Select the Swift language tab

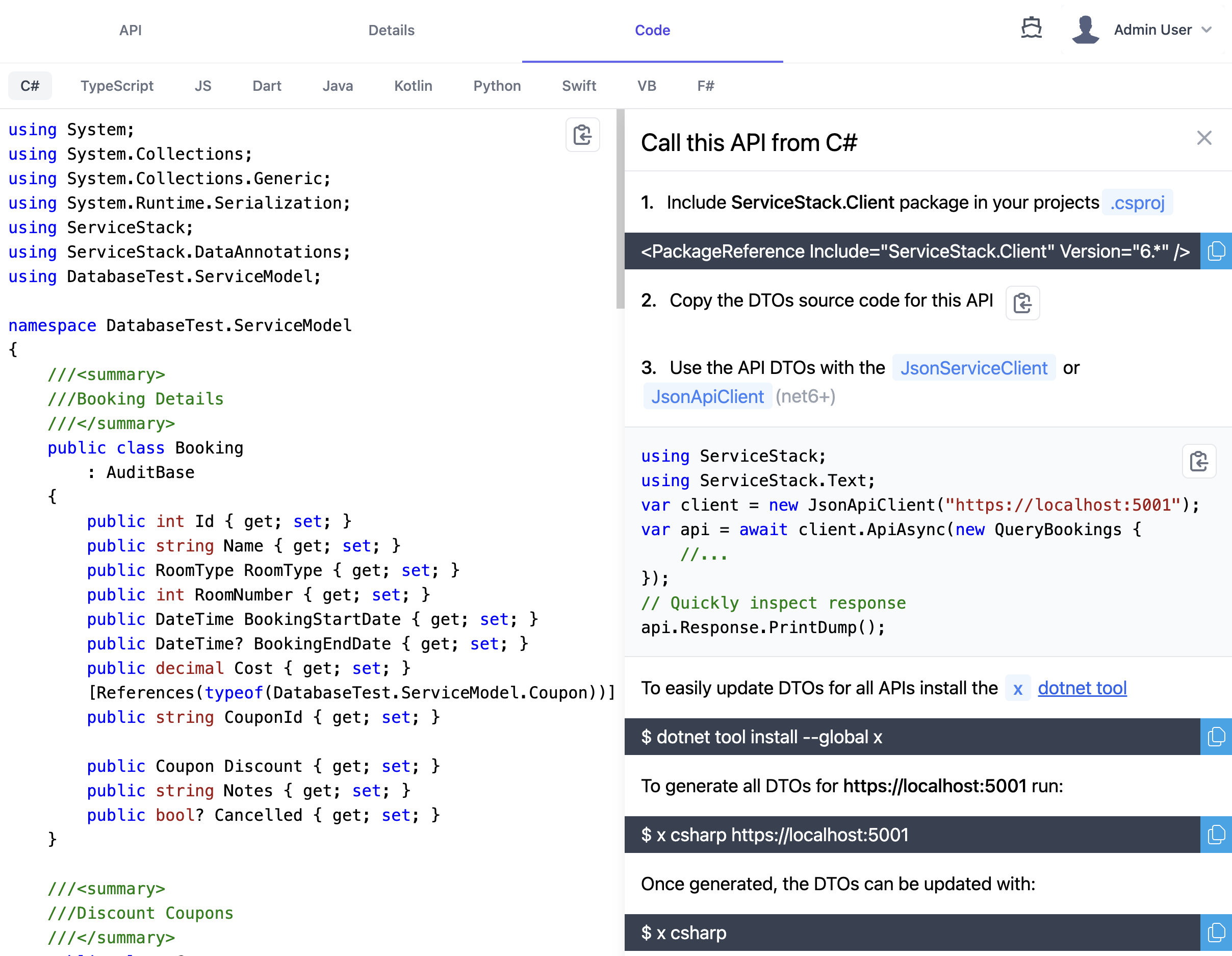(x=579, y=86)
